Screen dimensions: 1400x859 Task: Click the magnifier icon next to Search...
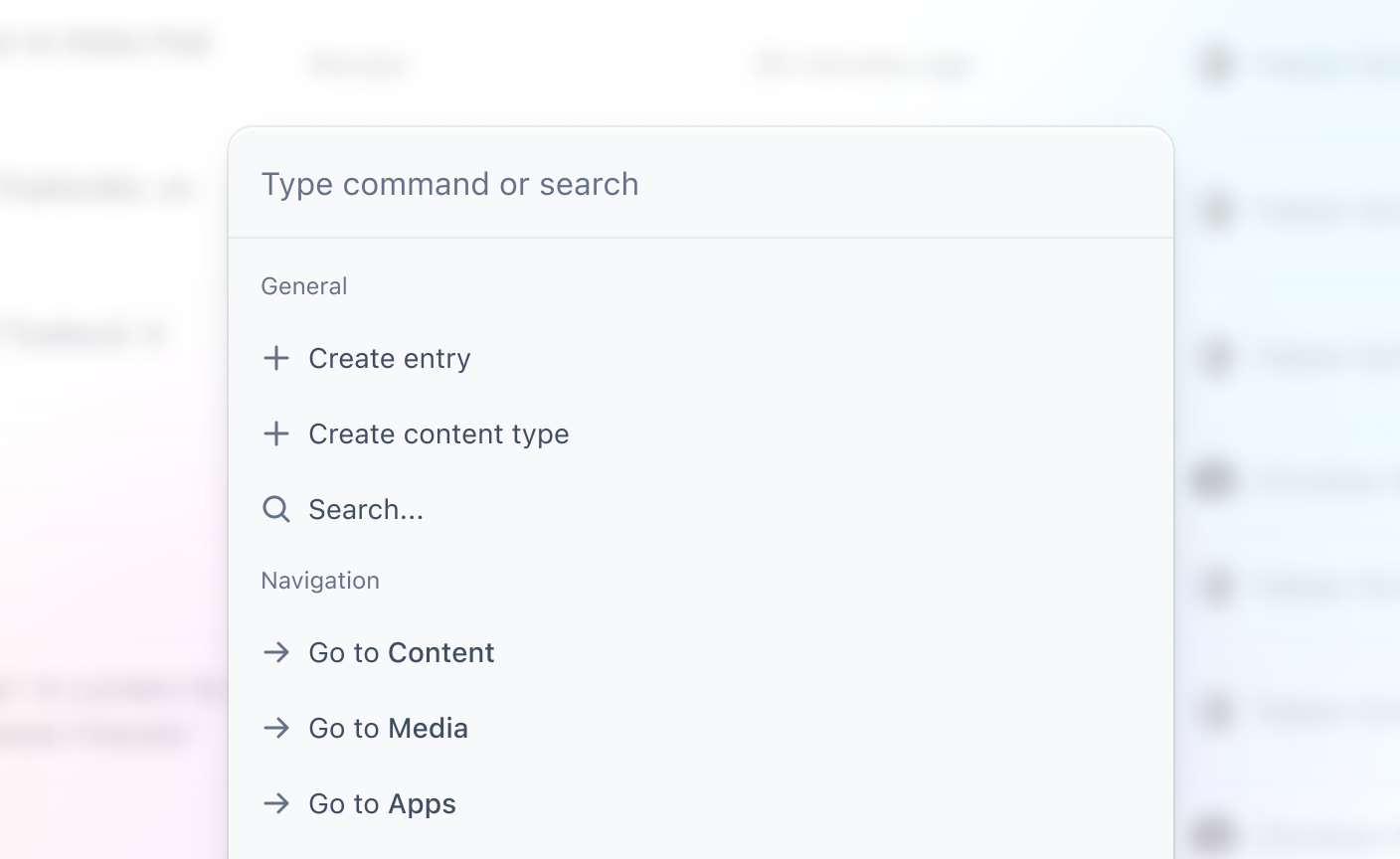[x=276, y=509]
